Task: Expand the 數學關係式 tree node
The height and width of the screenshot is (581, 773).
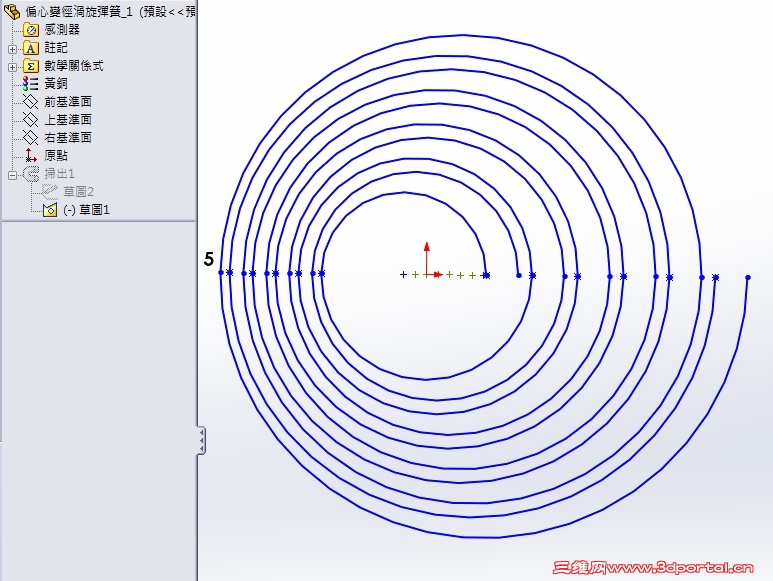Action: tap(13, 67)
